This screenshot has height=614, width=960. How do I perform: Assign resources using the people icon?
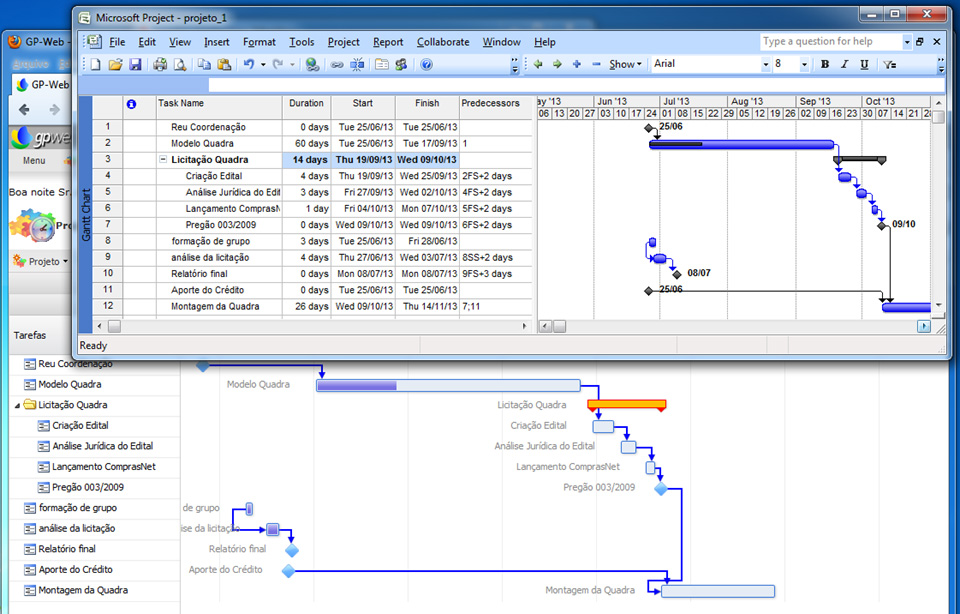pos(401,64)
